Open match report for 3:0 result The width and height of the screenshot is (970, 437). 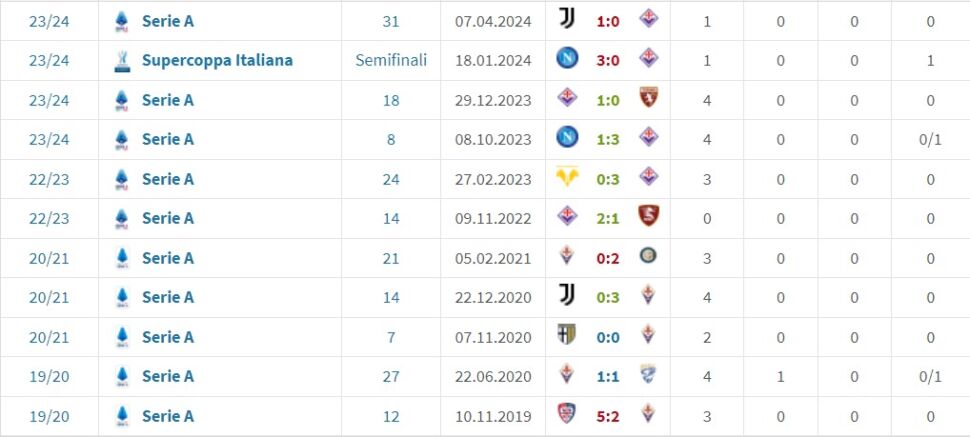[608, 60]
